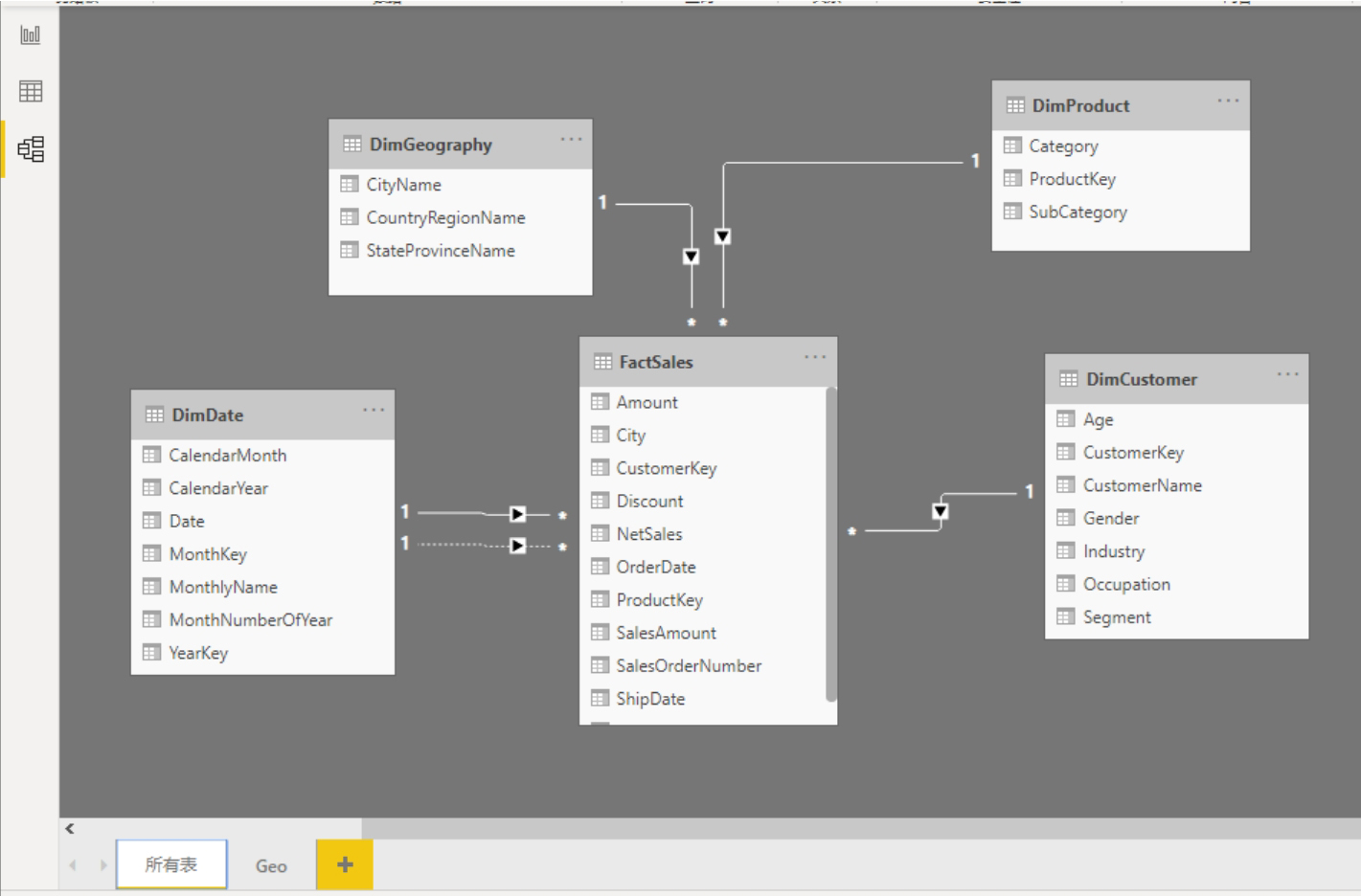Viewport: 1361px width, 896px height.
Task: Click the DimCustomer relationship direction arrow
Action: coord(940,511)
